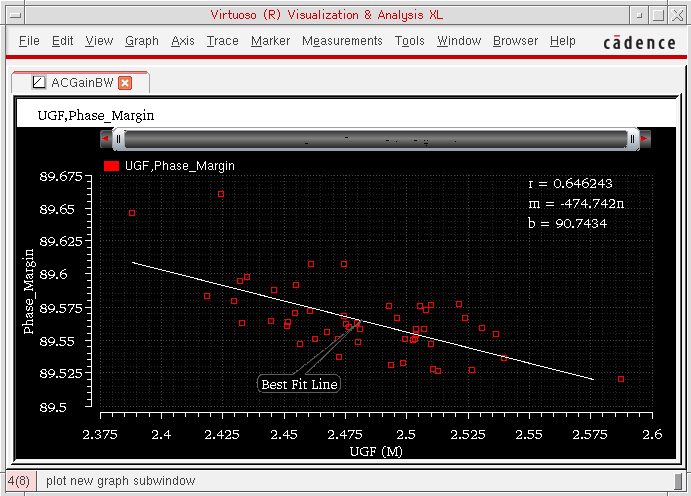691x496 pixels.
Task: Open the Graph menu
Action: click(x=141, y=41)
